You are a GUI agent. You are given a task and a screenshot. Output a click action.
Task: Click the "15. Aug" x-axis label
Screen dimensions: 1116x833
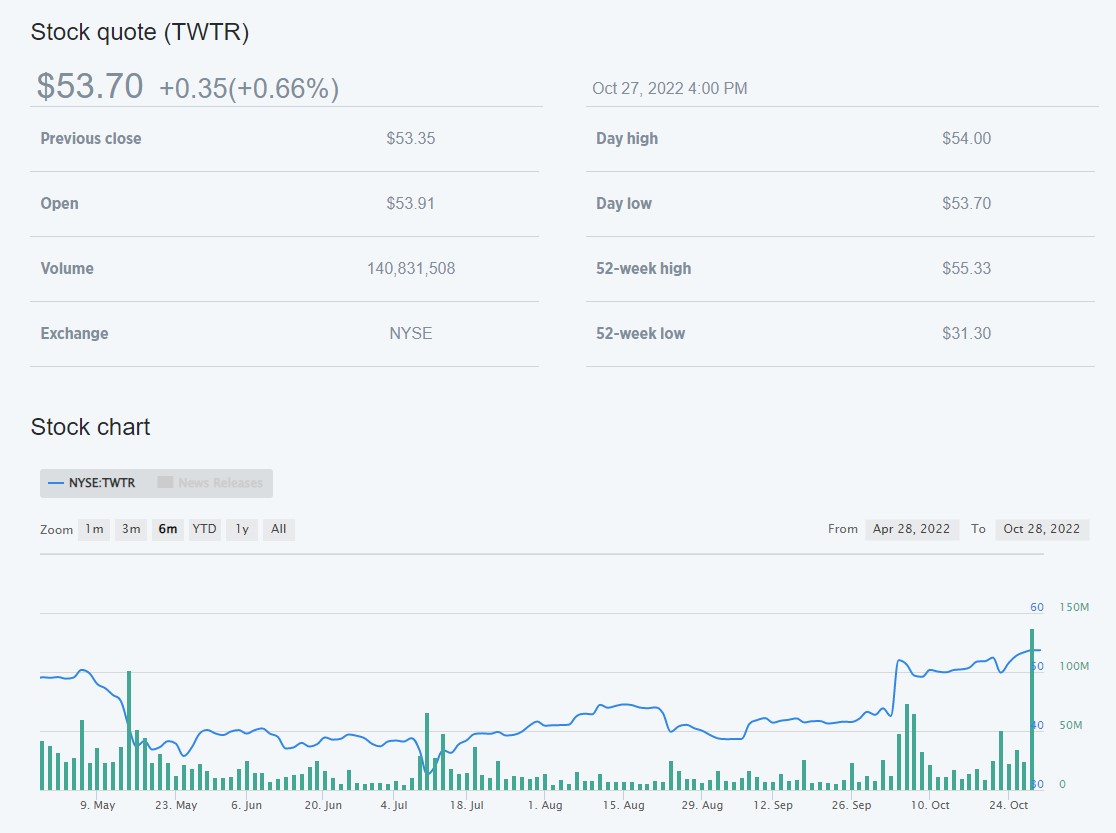(623, 805)
